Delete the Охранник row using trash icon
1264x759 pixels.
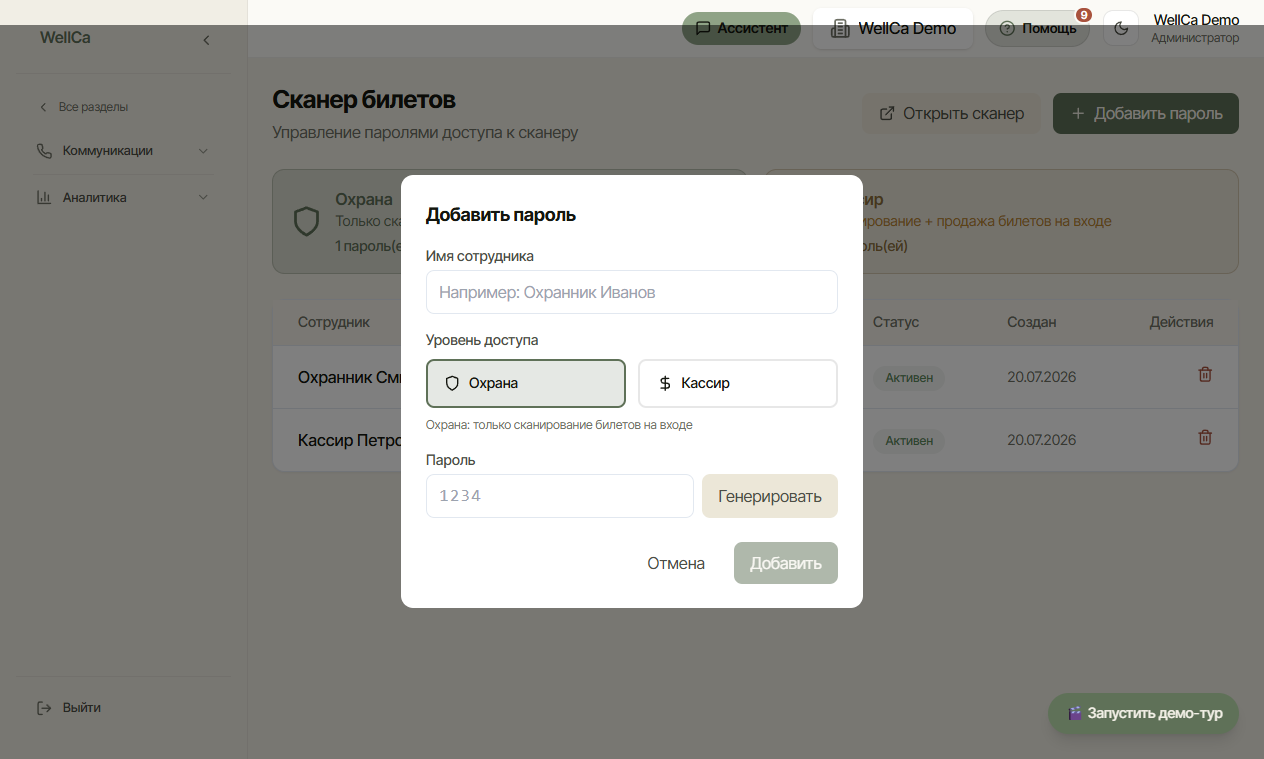pyautogui.click(x=1205, y=374)
